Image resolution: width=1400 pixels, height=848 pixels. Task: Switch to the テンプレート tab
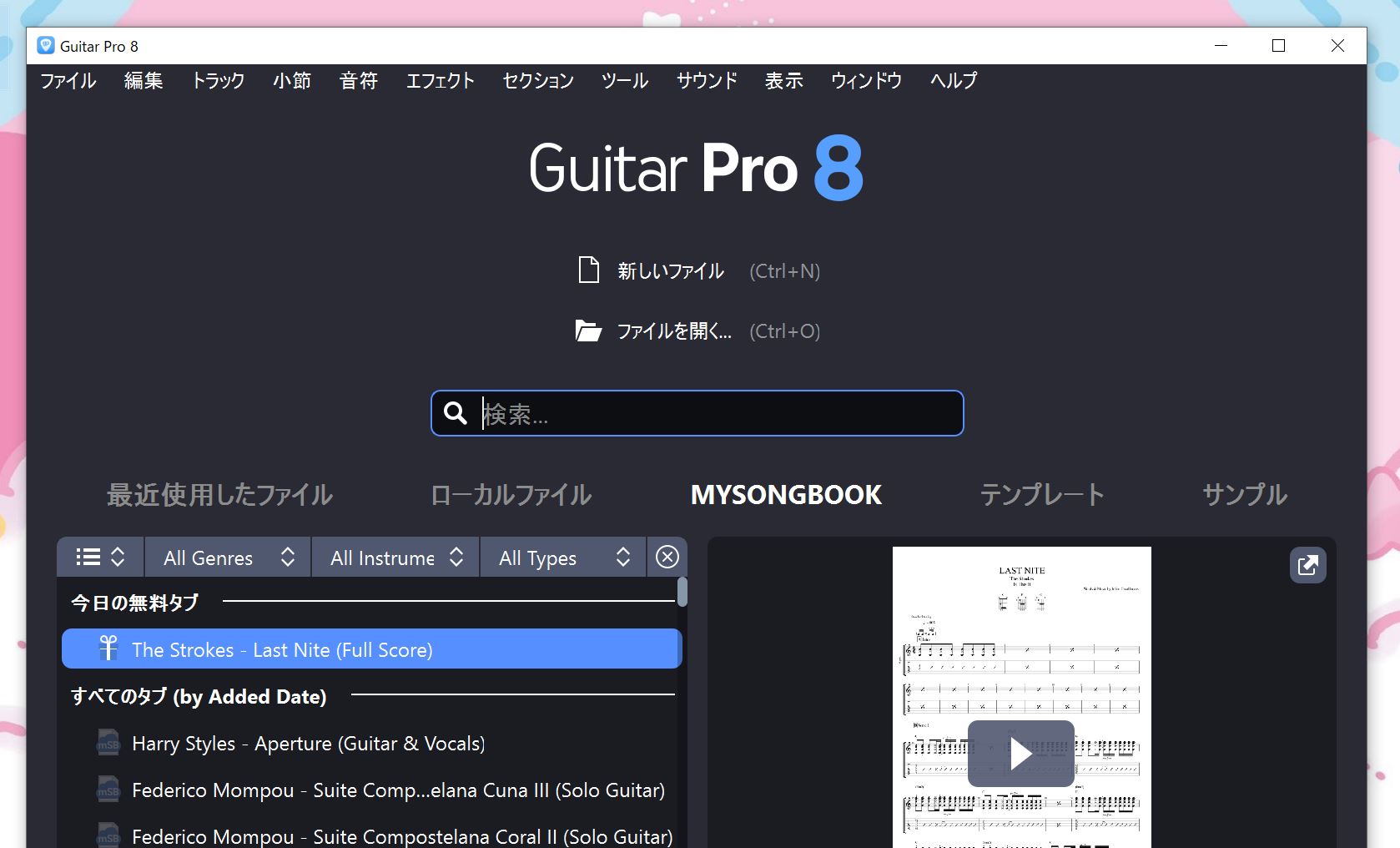[1042, 495]
